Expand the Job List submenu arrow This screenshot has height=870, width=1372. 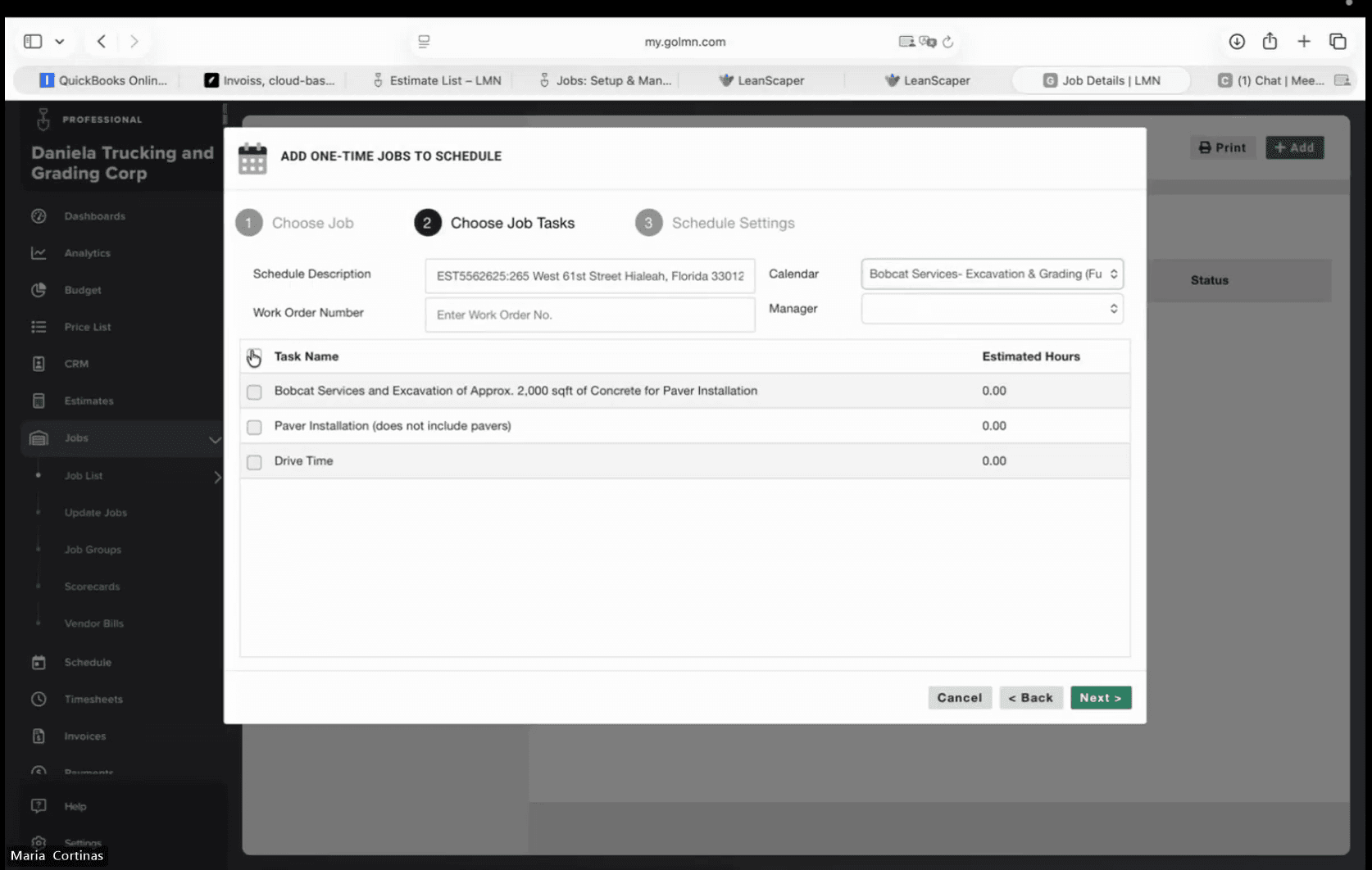(x=217, y=476)
